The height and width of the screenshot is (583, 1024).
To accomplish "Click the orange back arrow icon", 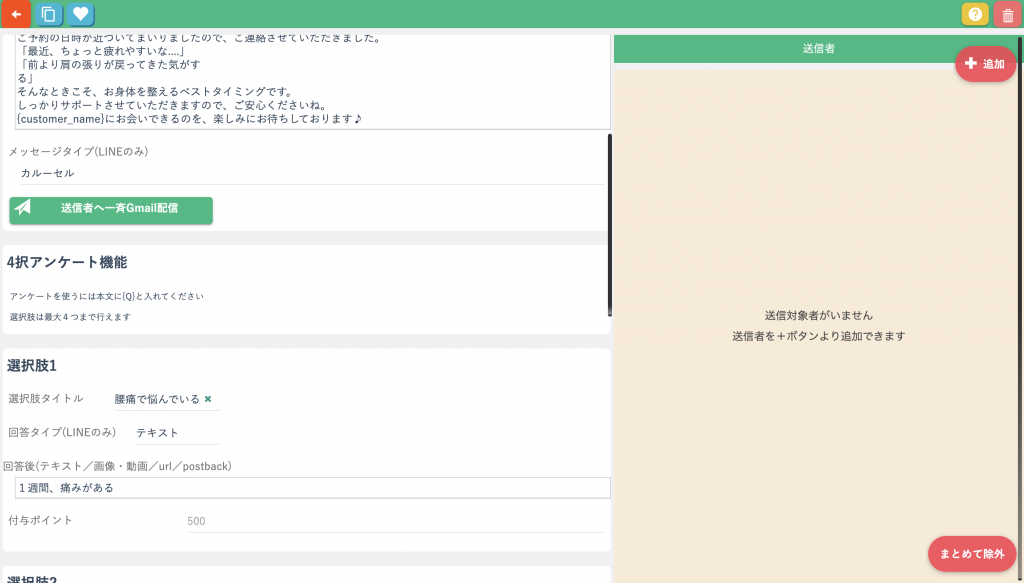I will click(x=15, y=14).
